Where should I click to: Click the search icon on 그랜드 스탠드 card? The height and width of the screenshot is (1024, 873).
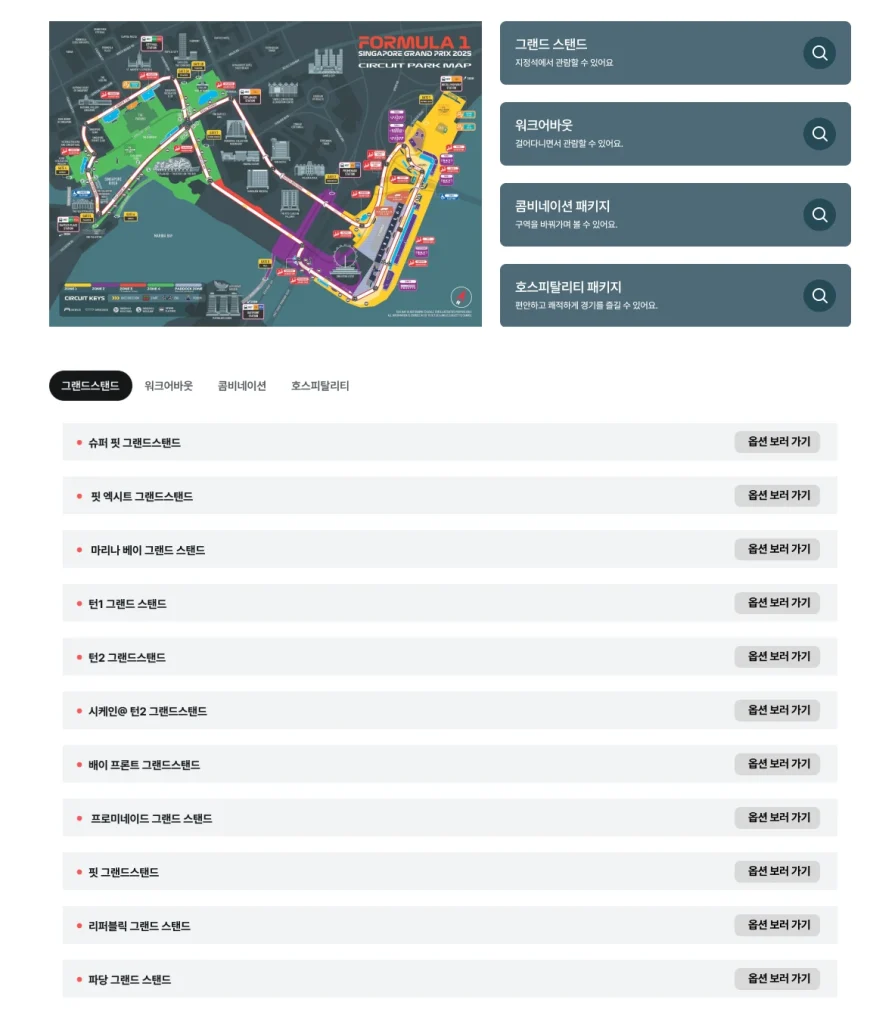pos(819,53)
